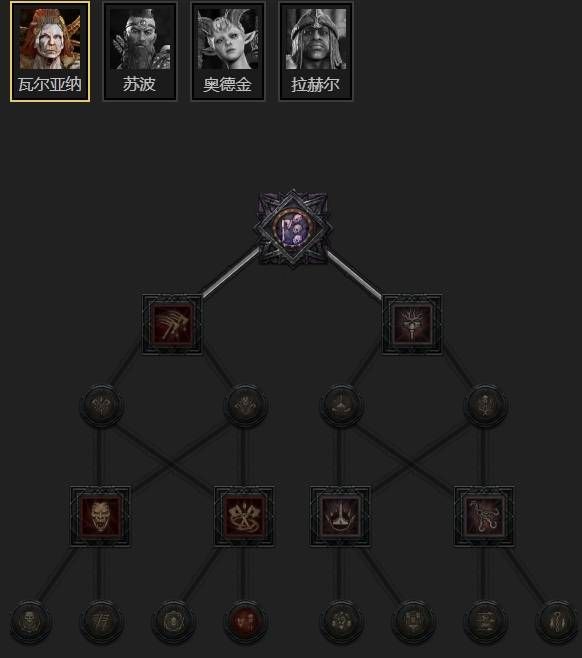Screen dimensions: 582x658
Task: Activate the red glowing round passive node
Action: (245, 621)
